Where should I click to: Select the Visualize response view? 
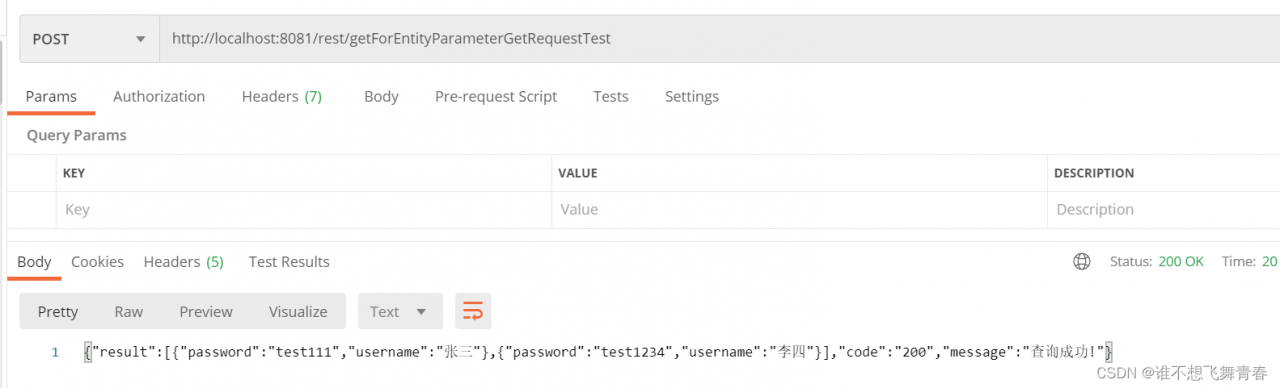coord(298,311)
